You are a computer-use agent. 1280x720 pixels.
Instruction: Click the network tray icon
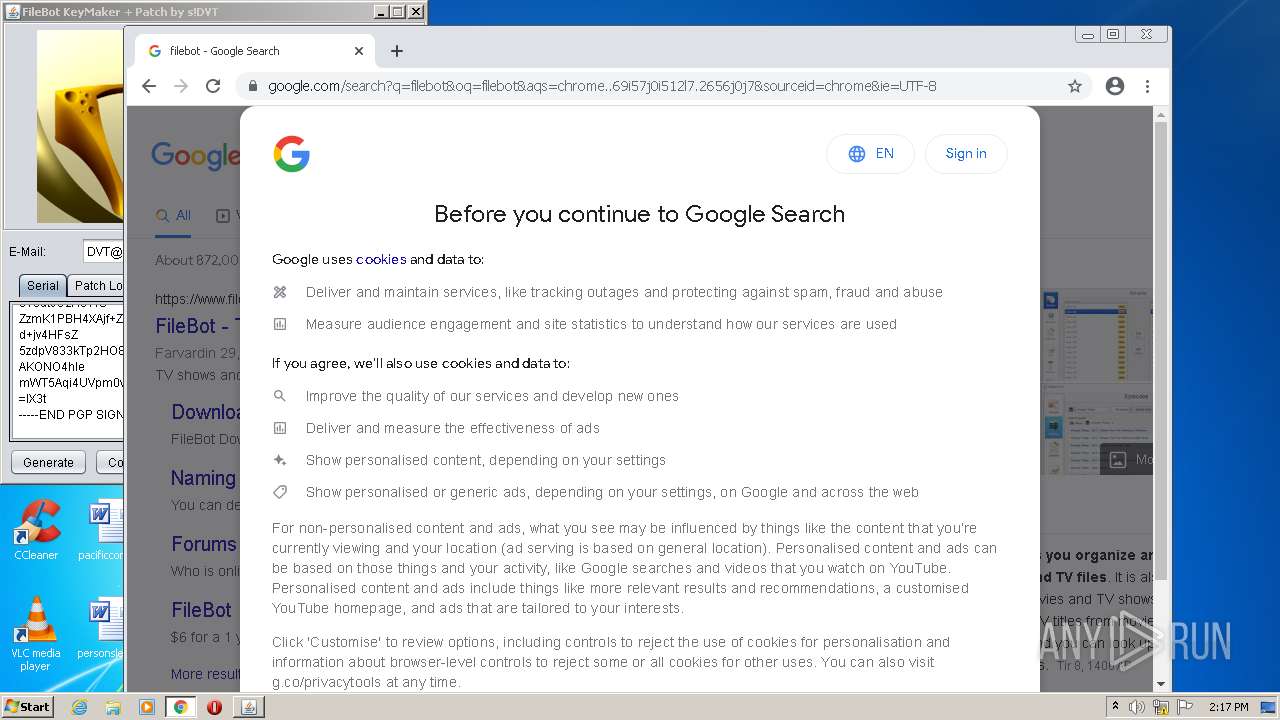(x=1161, y=707)
